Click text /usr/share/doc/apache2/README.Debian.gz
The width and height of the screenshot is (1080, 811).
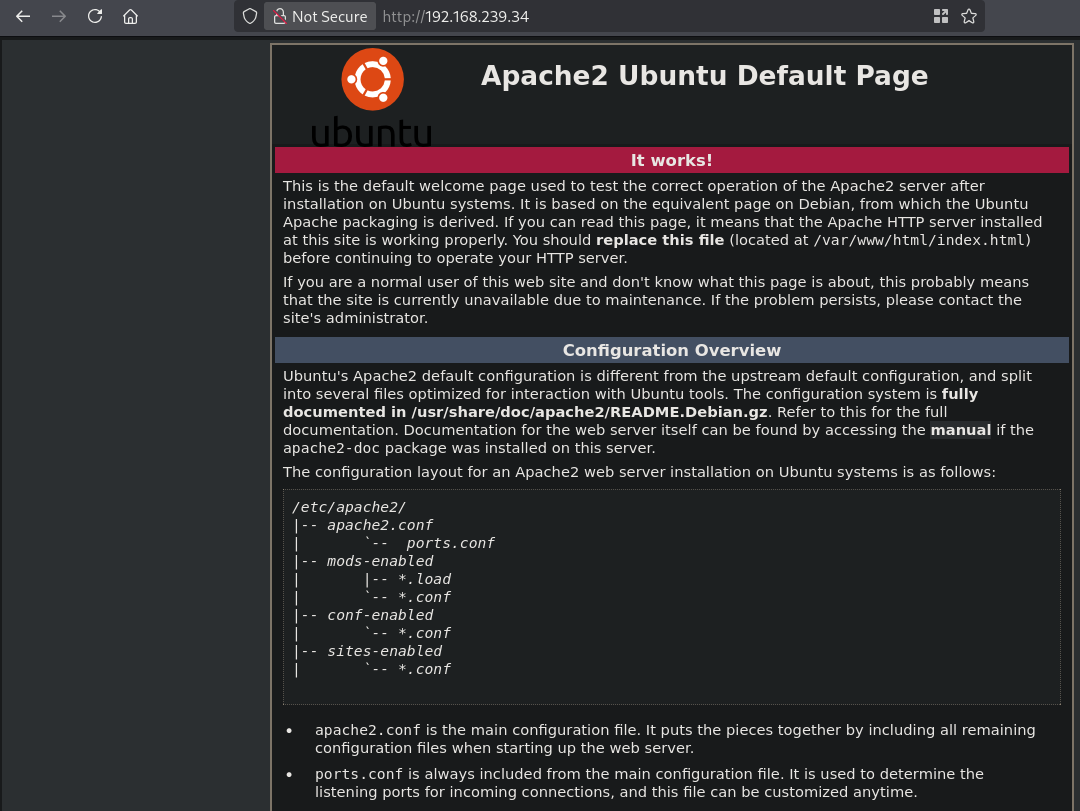589,412
